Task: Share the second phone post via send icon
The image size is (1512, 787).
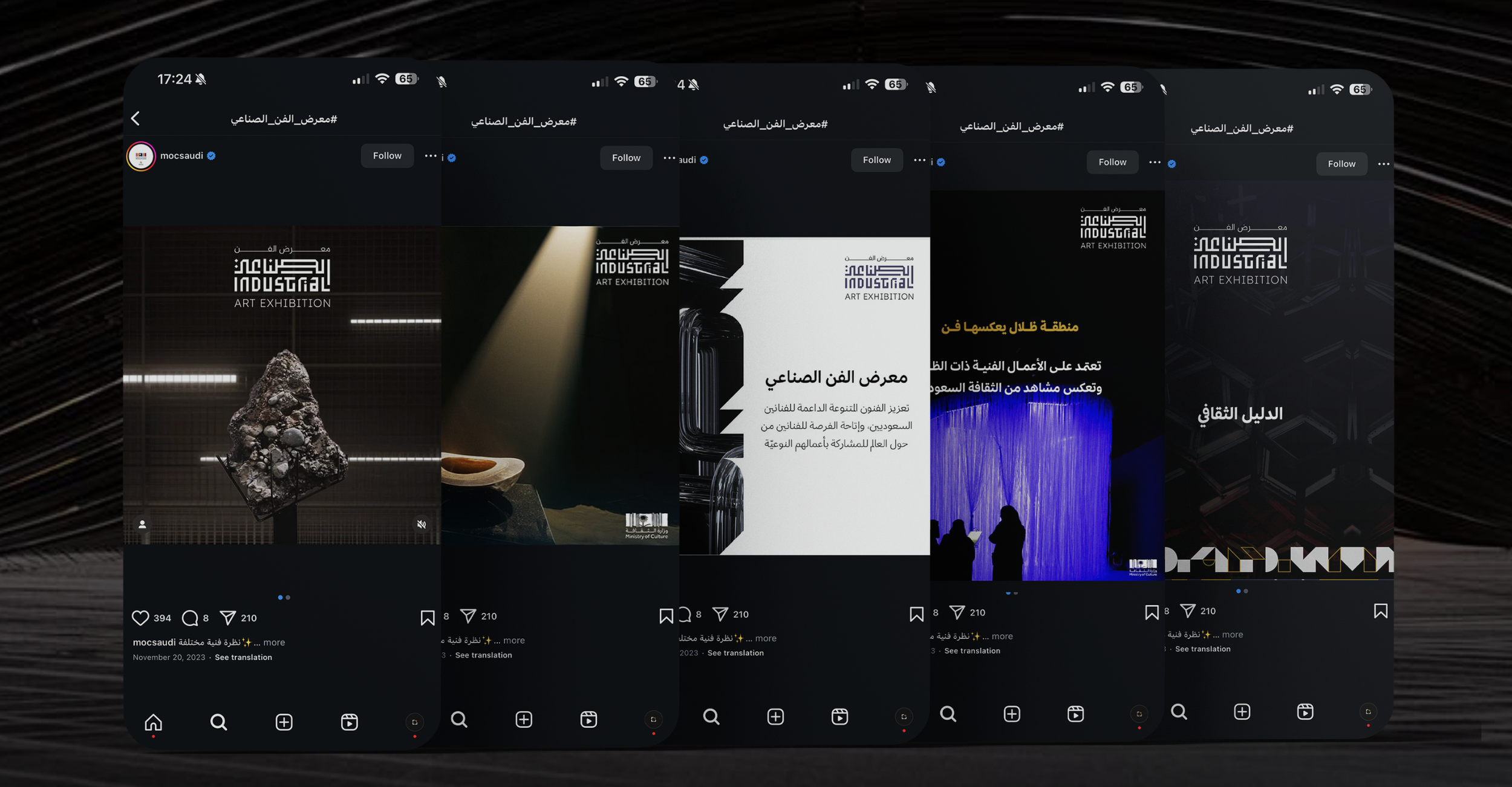Action: (x=468, y=615)
